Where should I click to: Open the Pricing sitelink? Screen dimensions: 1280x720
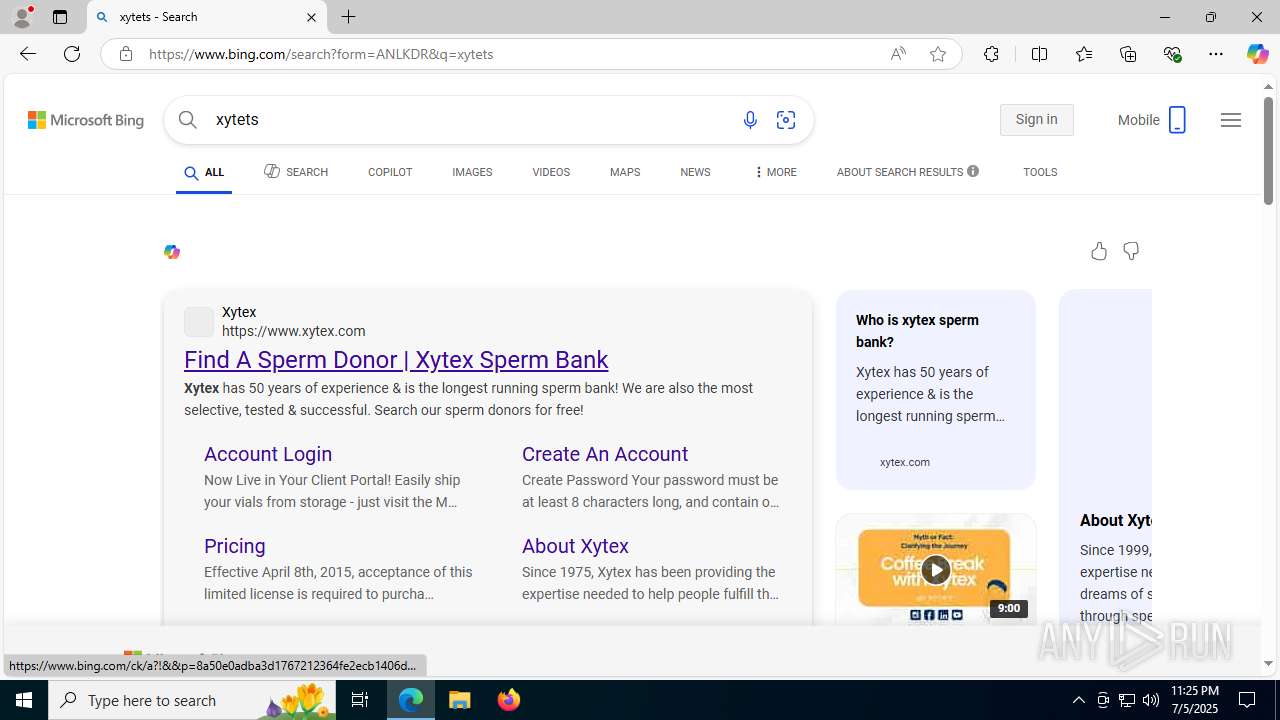click(235, 546)
